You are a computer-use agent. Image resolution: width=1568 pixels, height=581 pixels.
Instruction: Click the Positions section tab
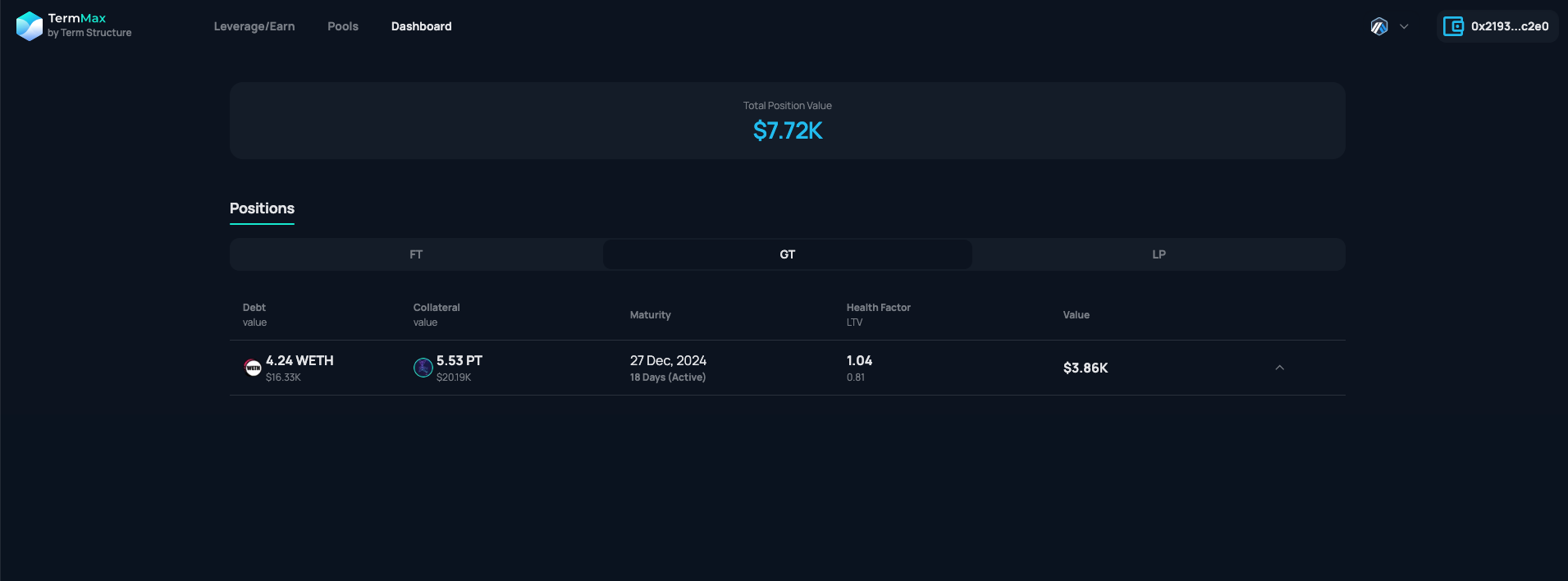262,208
